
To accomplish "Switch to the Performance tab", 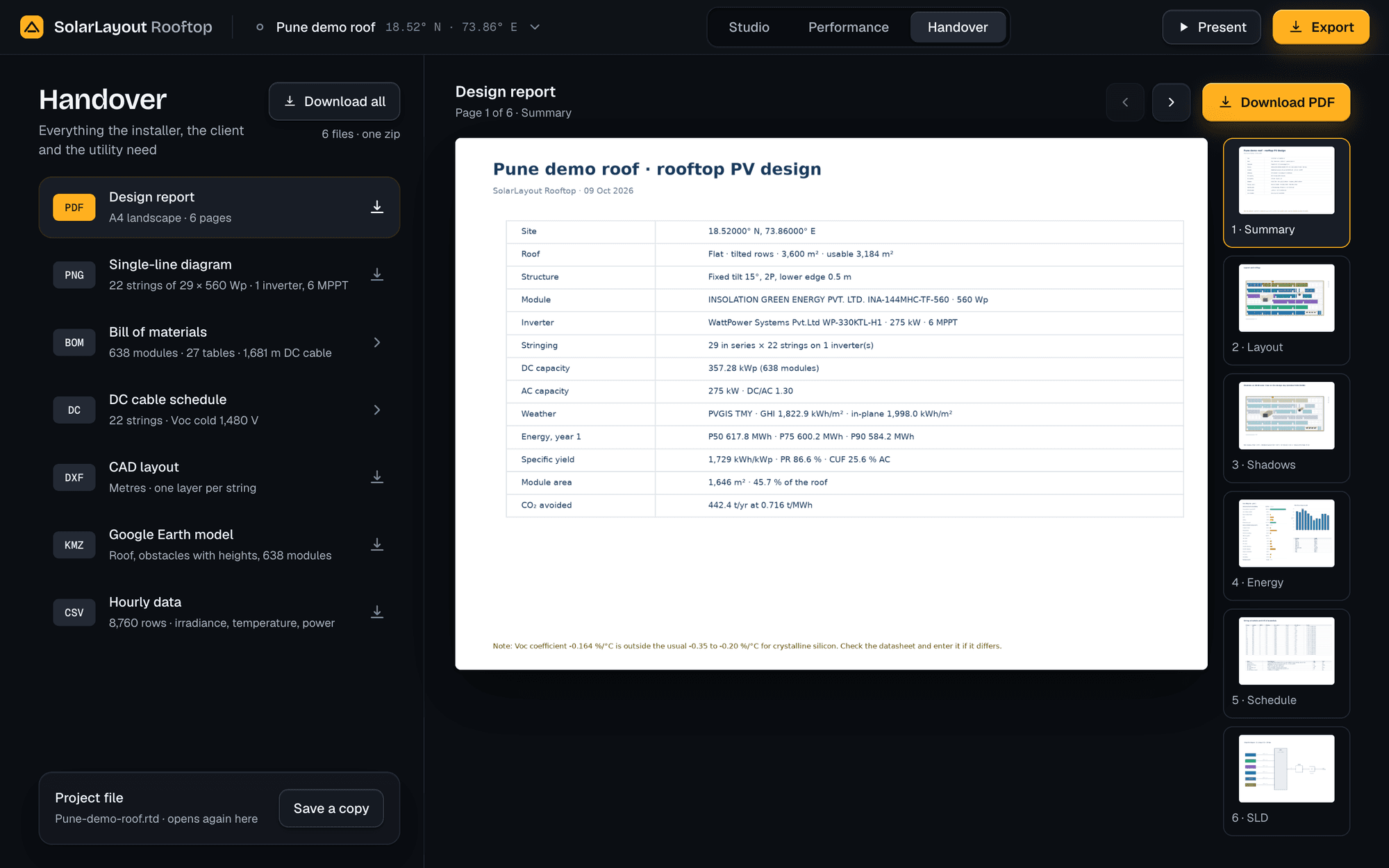I will (848, 27).
